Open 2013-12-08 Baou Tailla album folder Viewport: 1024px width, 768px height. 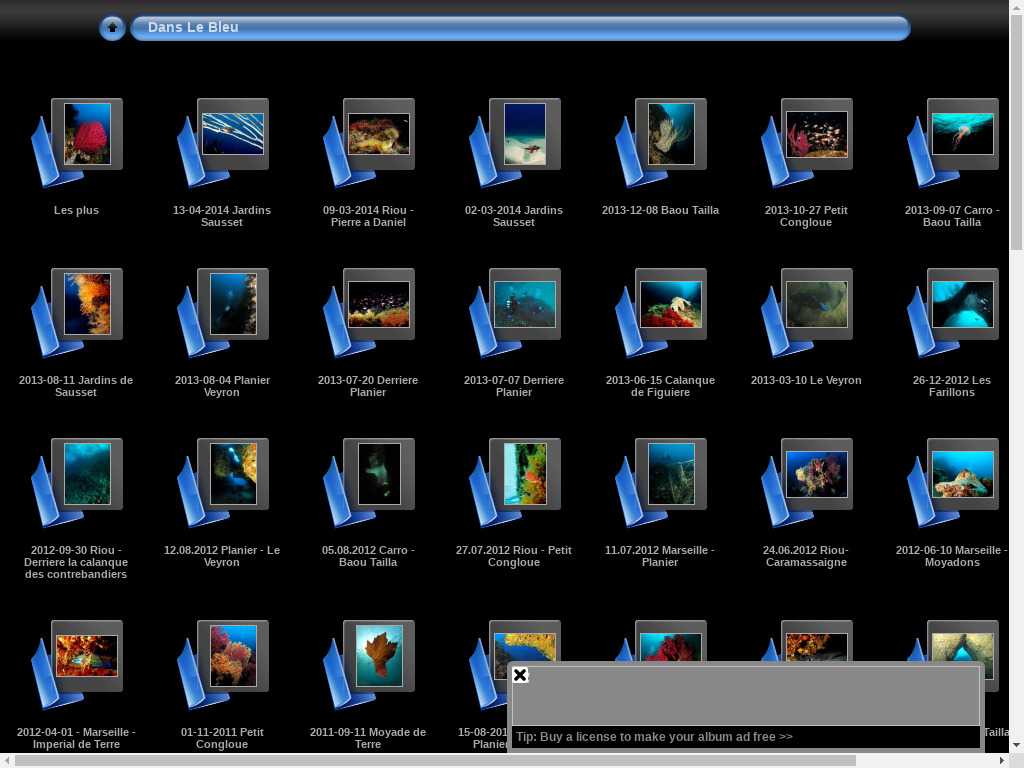coord(671,134)
